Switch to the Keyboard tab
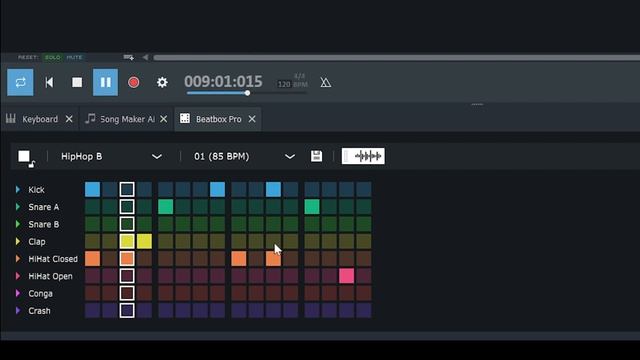This screenshot has height=360, width=640. (40, 119)
